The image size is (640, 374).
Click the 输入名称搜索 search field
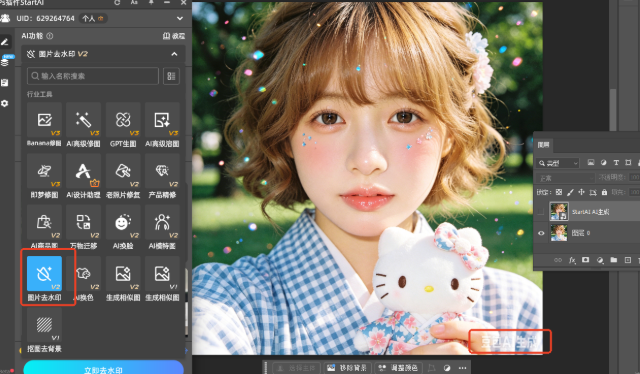tap(93, 76)
